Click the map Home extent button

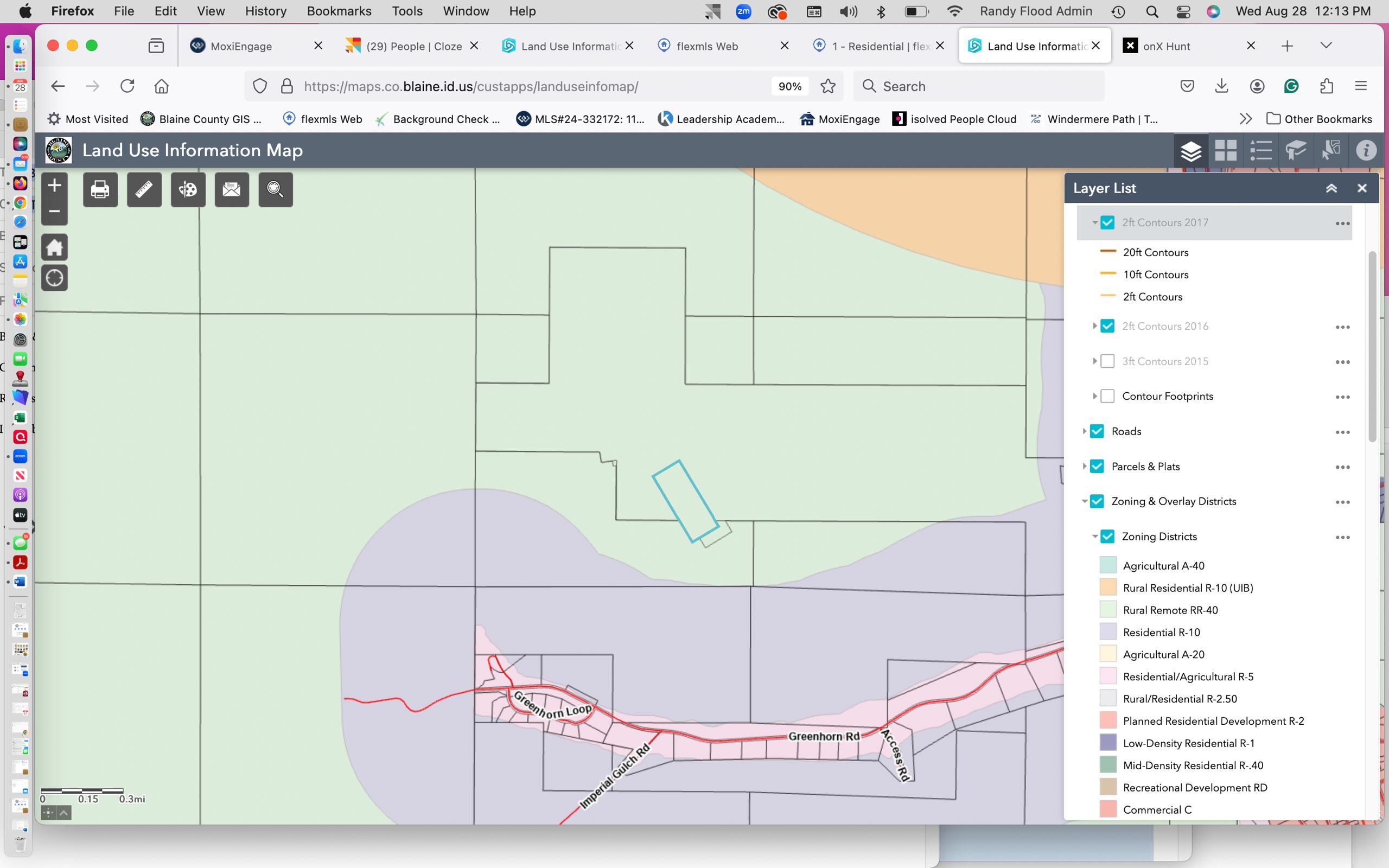(x=54, y=247)
